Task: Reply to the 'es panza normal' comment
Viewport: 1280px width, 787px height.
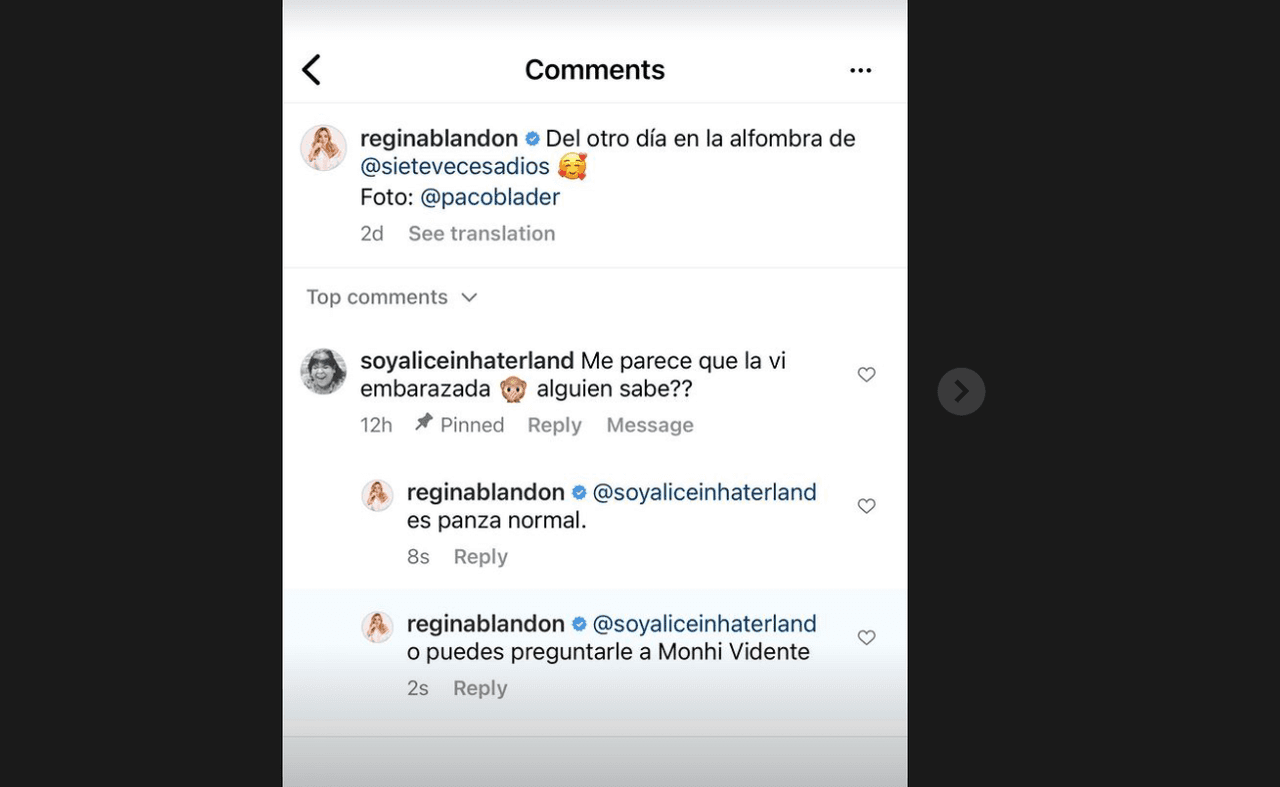Action: pyautogui.click(x=480, y=557)
